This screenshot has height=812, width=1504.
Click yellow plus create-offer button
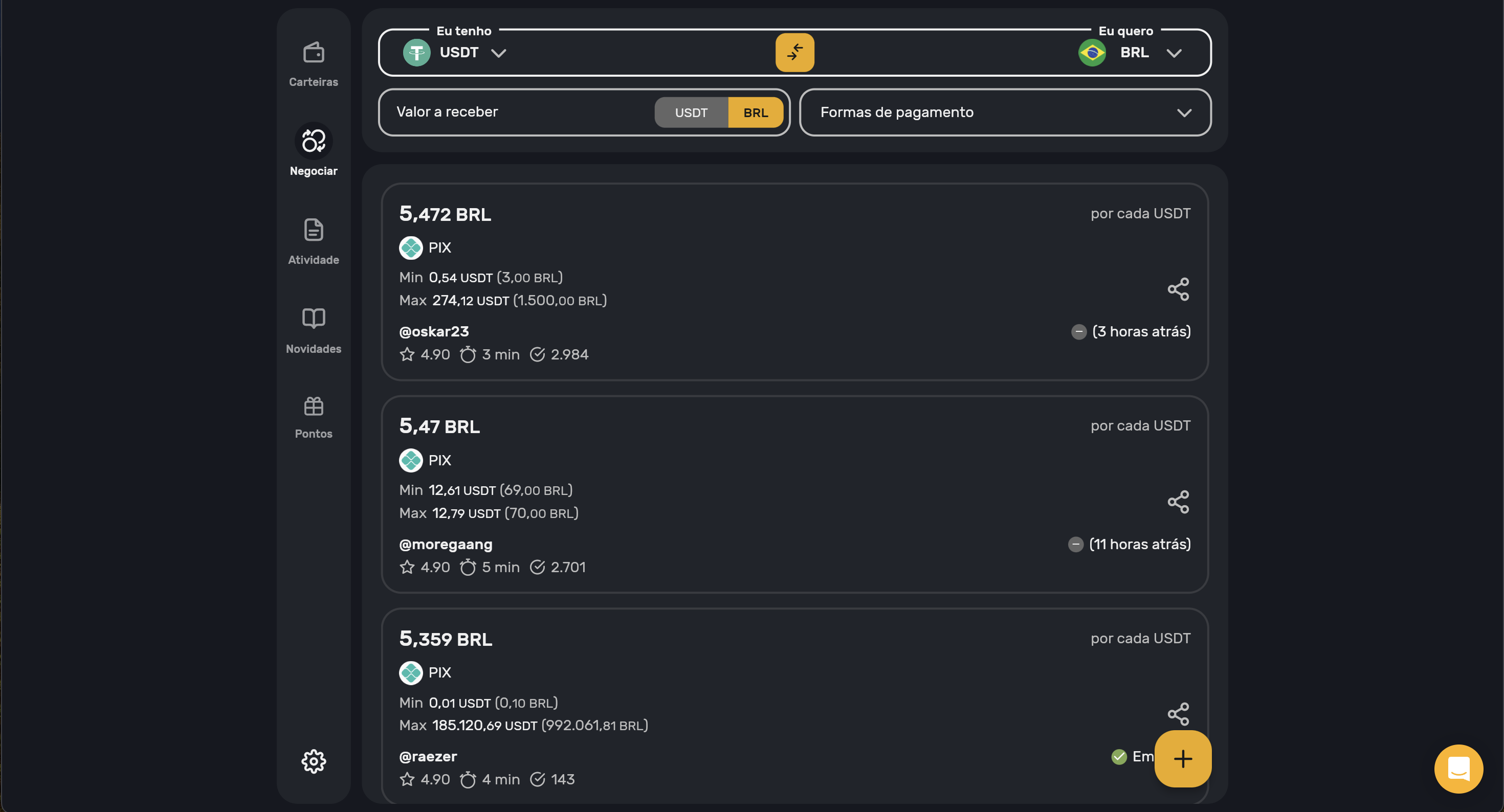[1183, 758]
